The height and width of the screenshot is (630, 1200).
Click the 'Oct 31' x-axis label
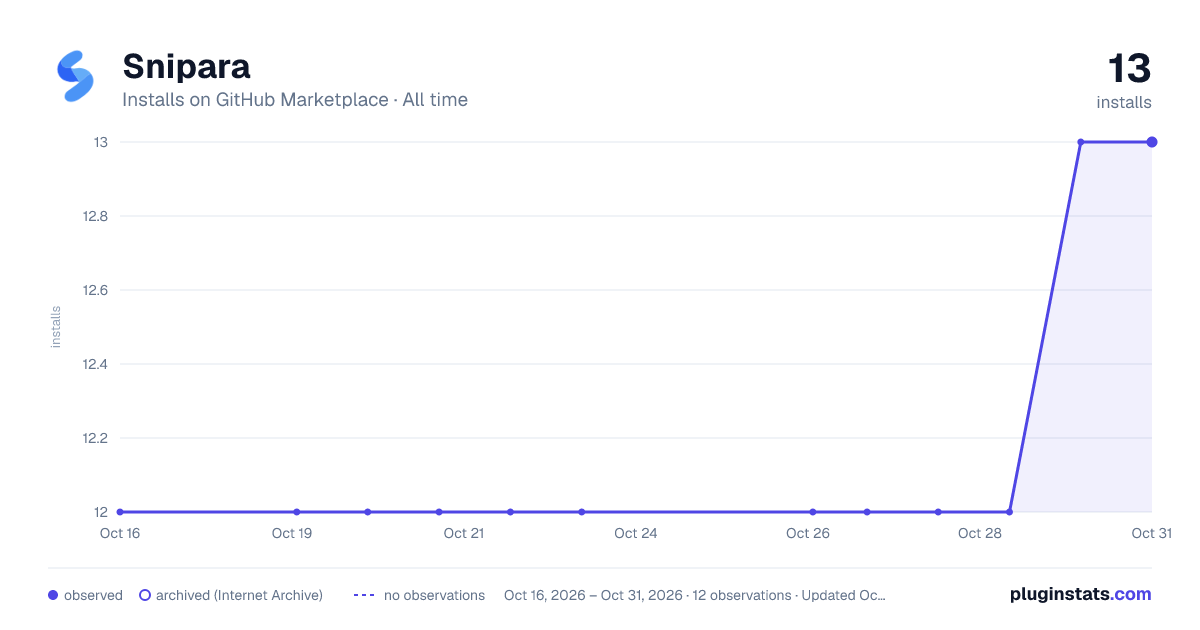(x=1152, y=533)
